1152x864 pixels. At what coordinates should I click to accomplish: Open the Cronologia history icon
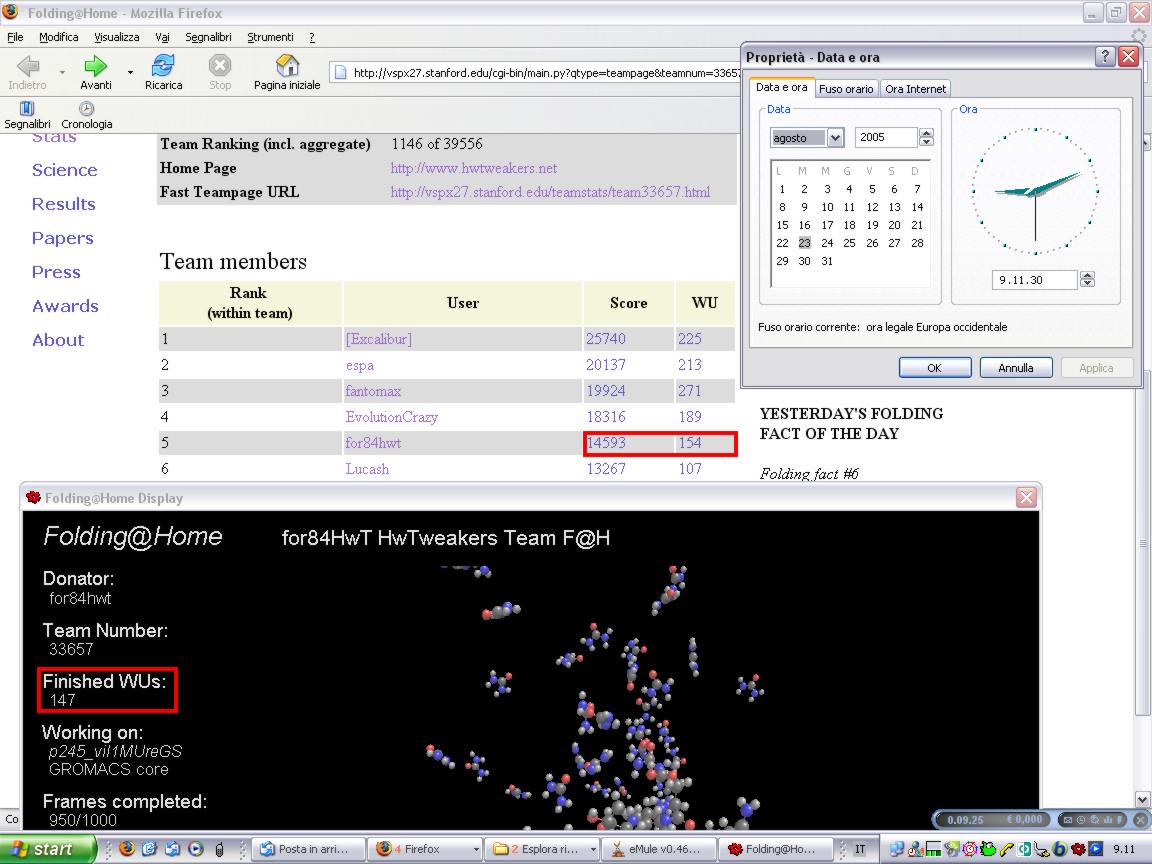pos(87,109)
